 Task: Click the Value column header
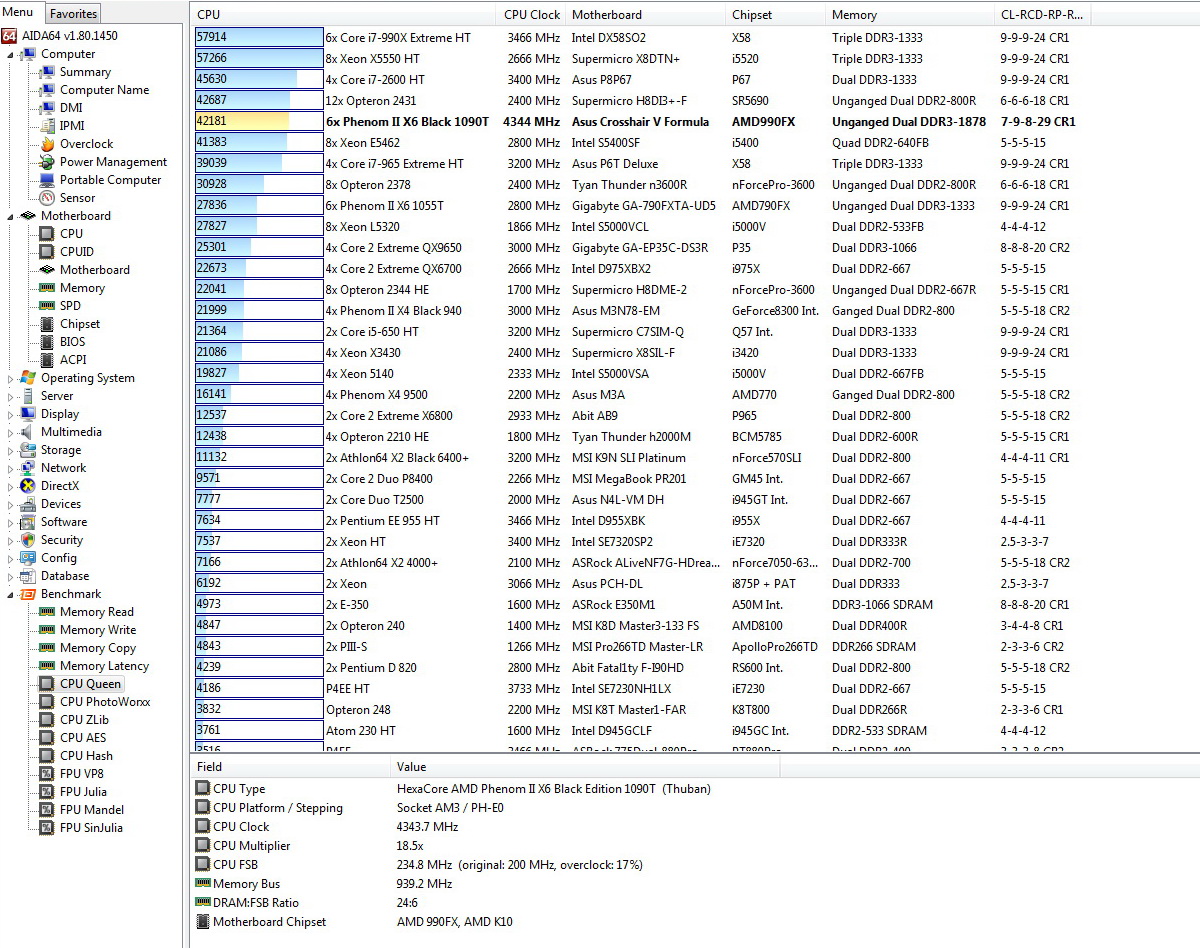(584, 767)
